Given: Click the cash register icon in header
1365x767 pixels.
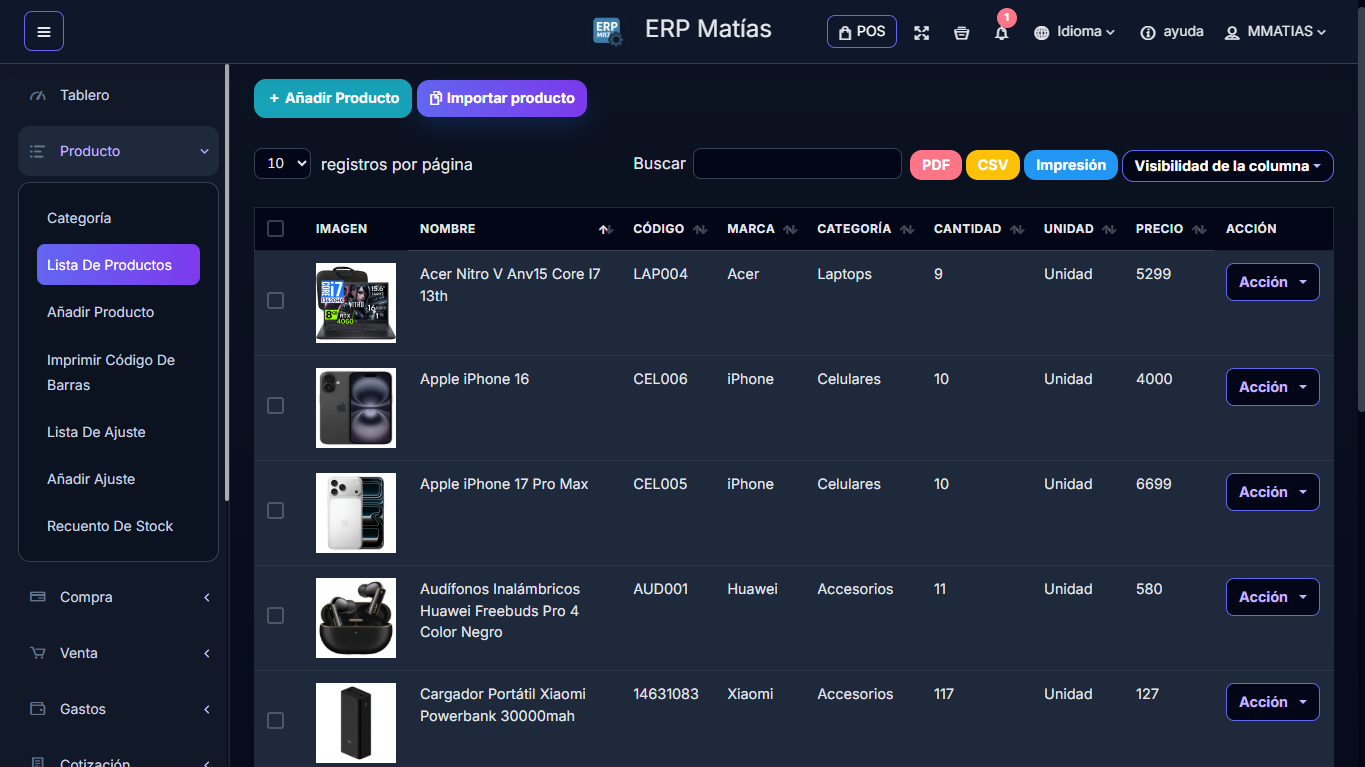Looking at the screenshot, I should [x=961, y=32].
